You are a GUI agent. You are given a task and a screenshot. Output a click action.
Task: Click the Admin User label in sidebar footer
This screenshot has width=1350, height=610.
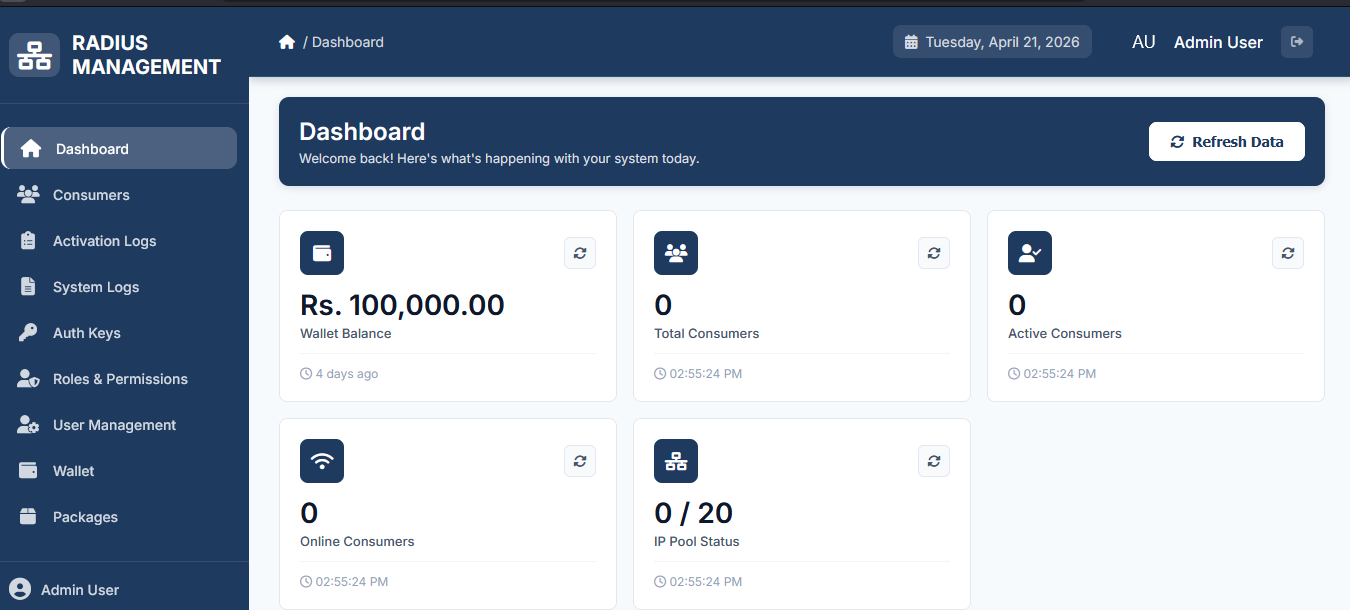click(x=80, y=590)
